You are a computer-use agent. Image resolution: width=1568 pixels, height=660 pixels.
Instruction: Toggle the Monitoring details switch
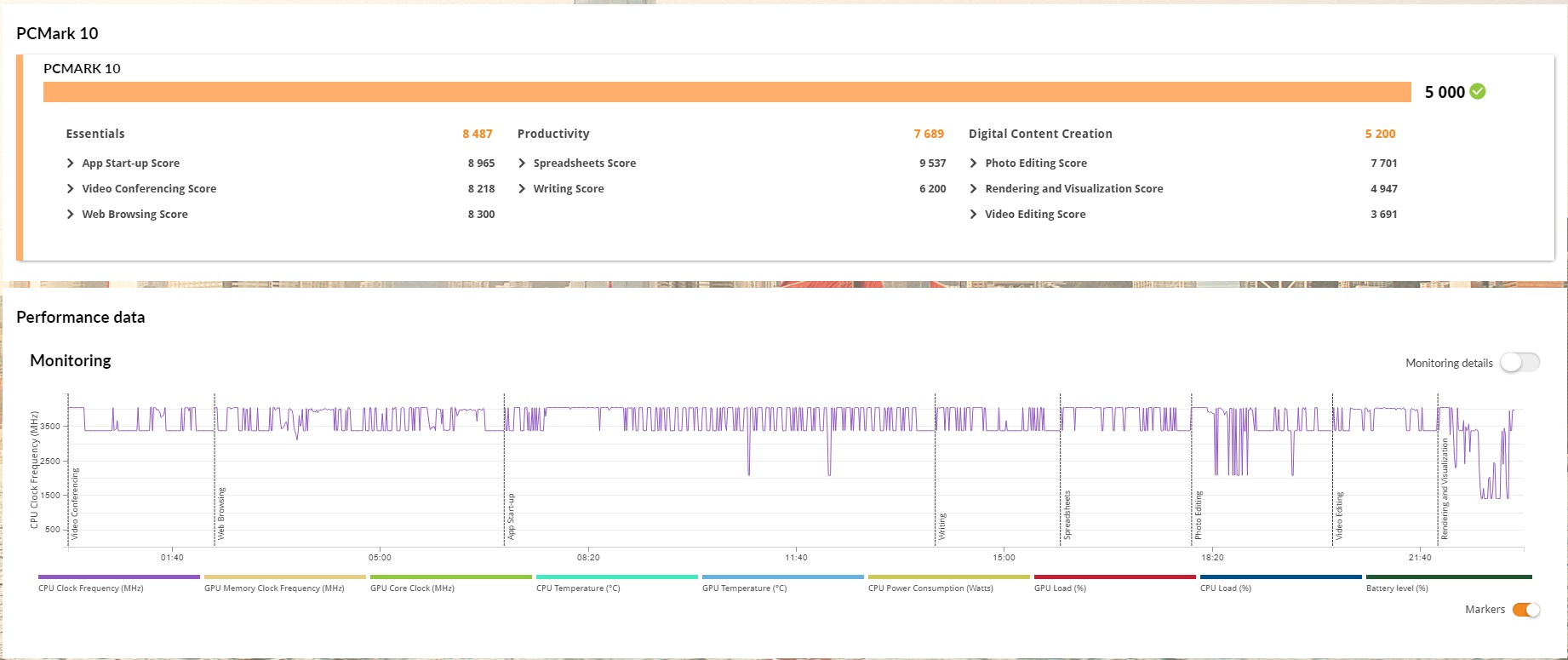(x=1519, y=363)
